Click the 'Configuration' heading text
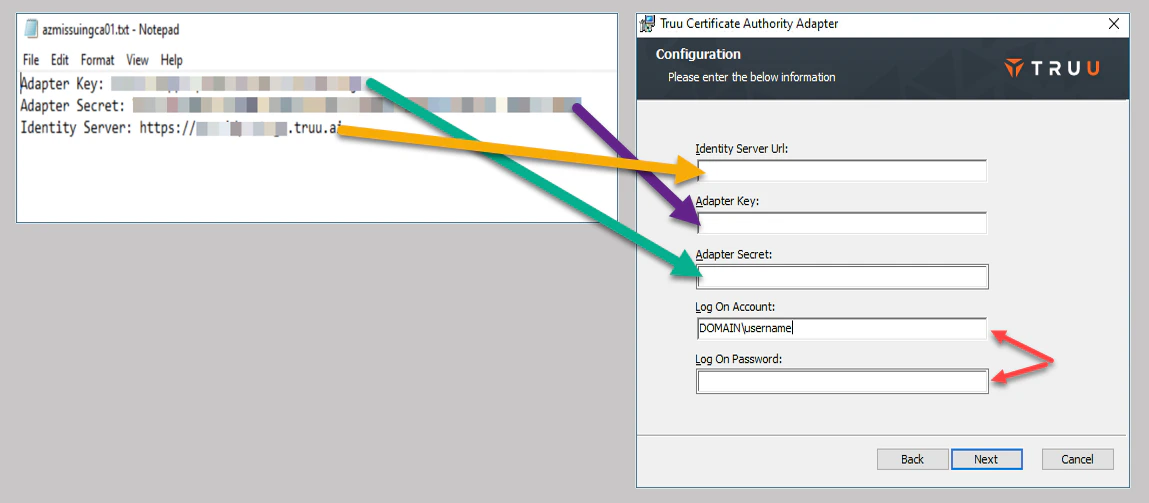This screenshot has height=503, width=1149. 698,54
